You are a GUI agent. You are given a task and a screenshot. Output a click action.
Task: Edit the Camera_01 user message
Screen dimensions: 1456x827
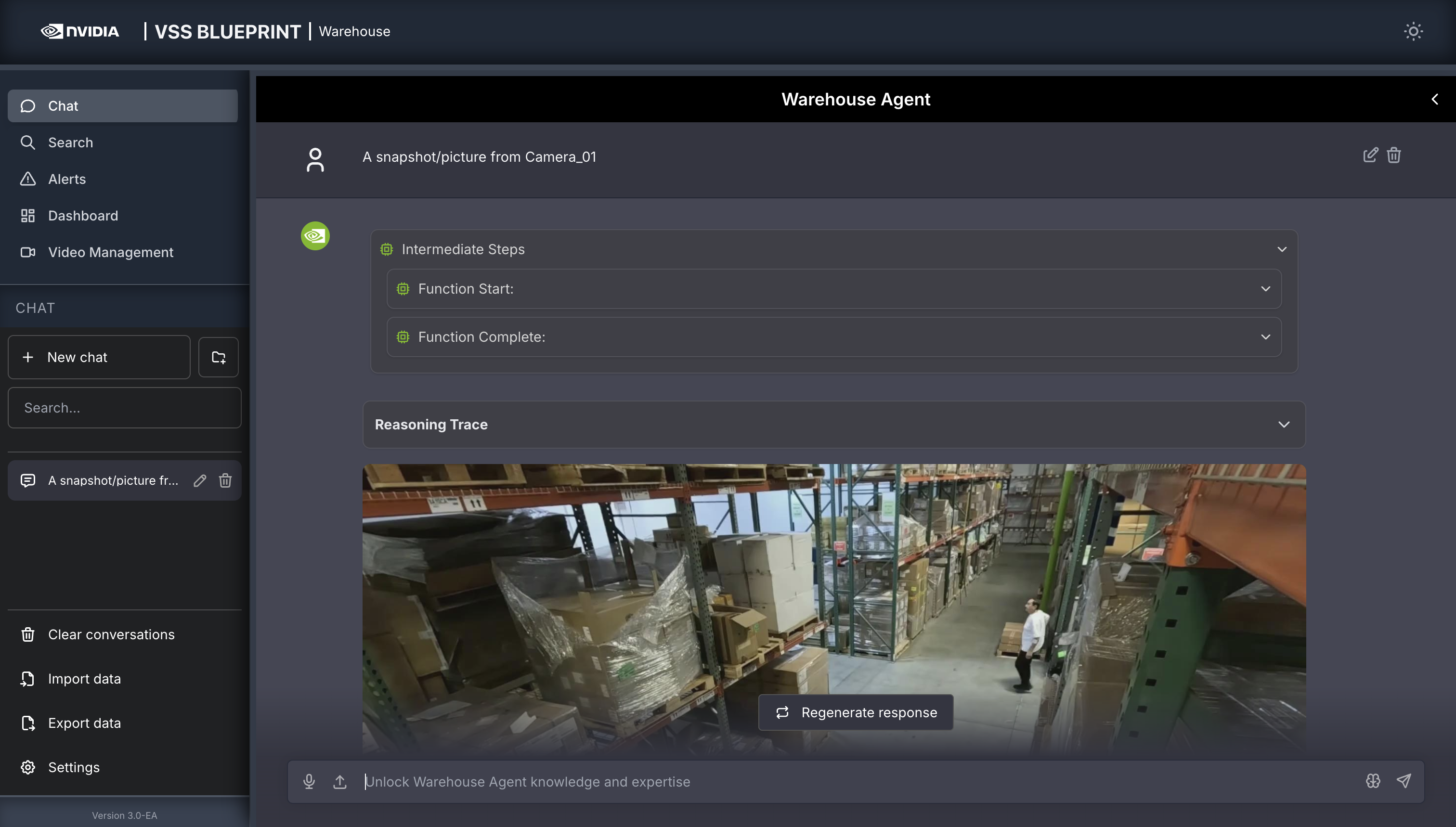tap(1370, 155)
